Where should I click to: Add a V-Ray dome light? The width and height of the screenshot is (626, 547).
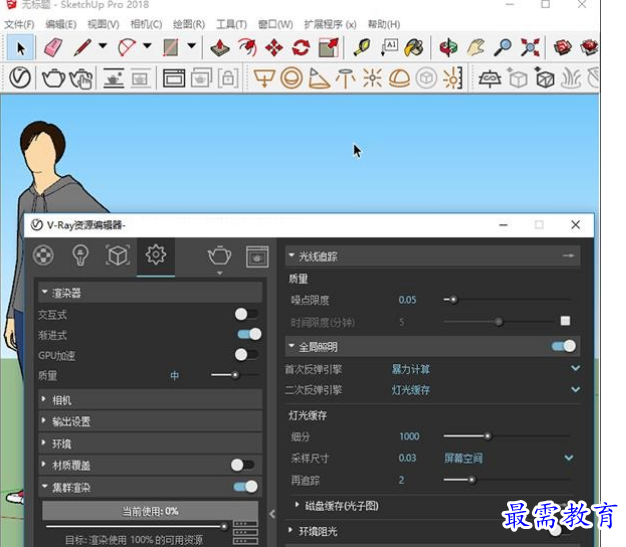[x=399, y=78]
